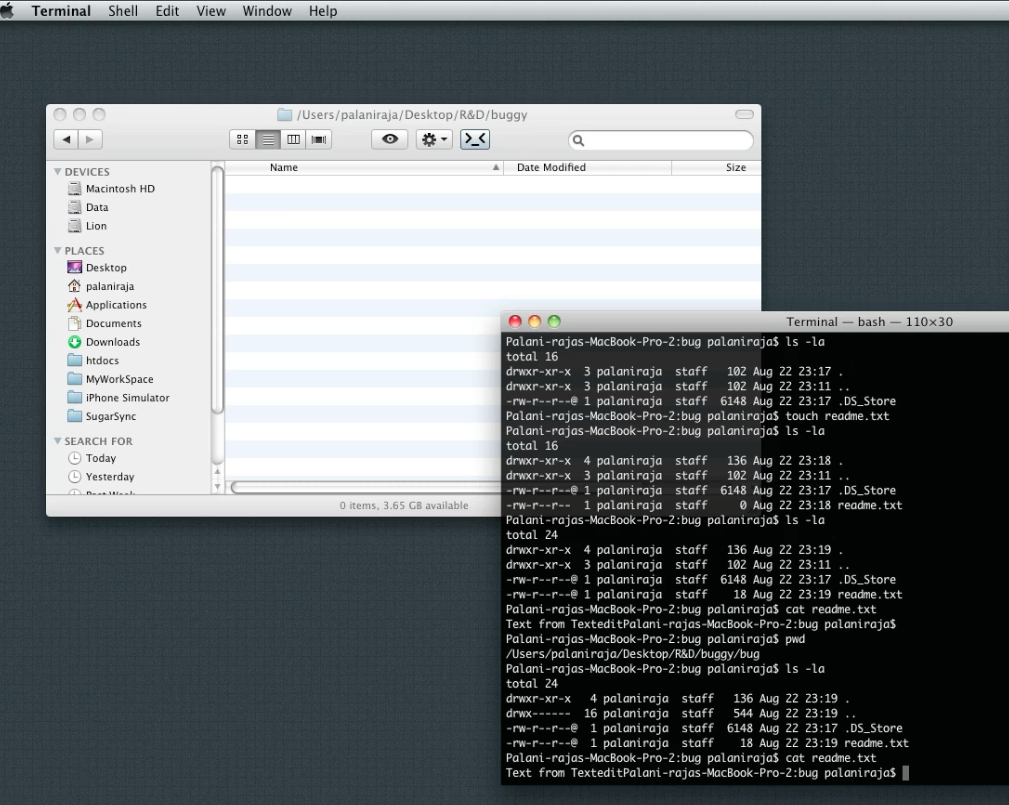Collapse the DEVICES sidebar section
The width and height of the screenshot is (1009, 805).
58,172
